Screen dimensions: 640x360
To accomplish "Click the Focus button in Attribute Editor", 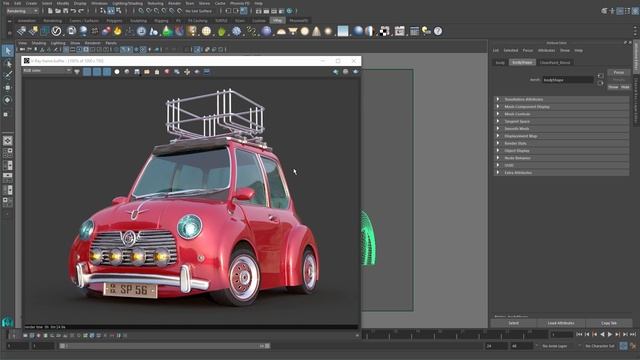I will [x=619, y=72].
